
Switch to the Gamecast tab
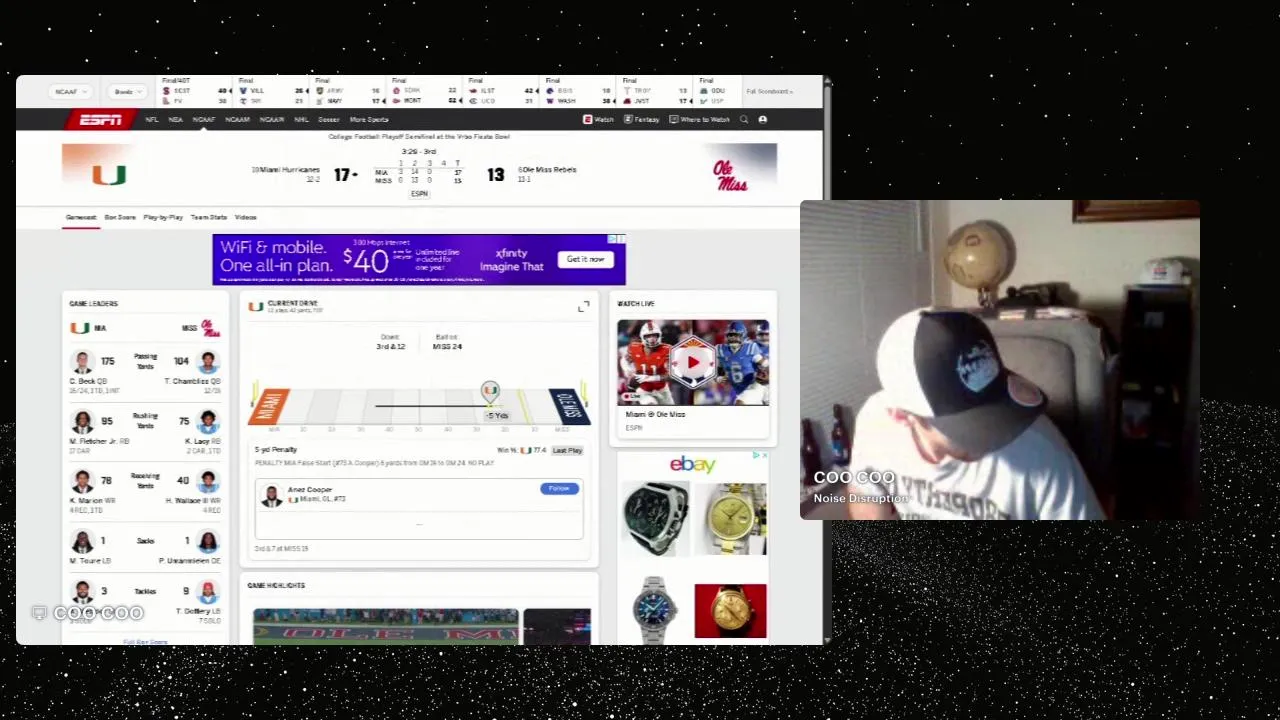pyautogui.click(x=81, y=217)
